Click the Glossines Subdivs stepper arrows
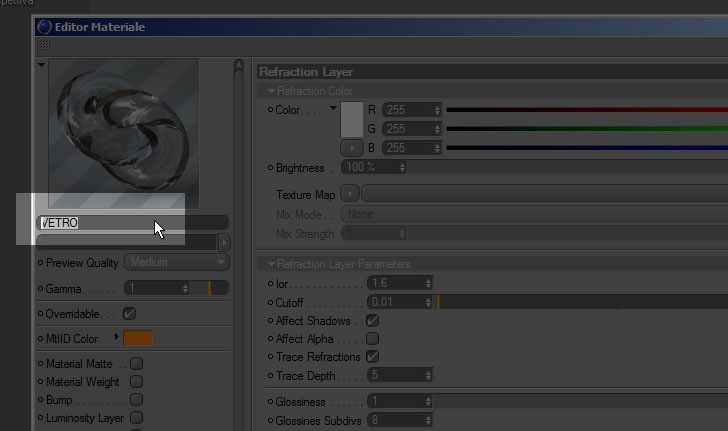728x431 pixels. click(x=428, y=420)
